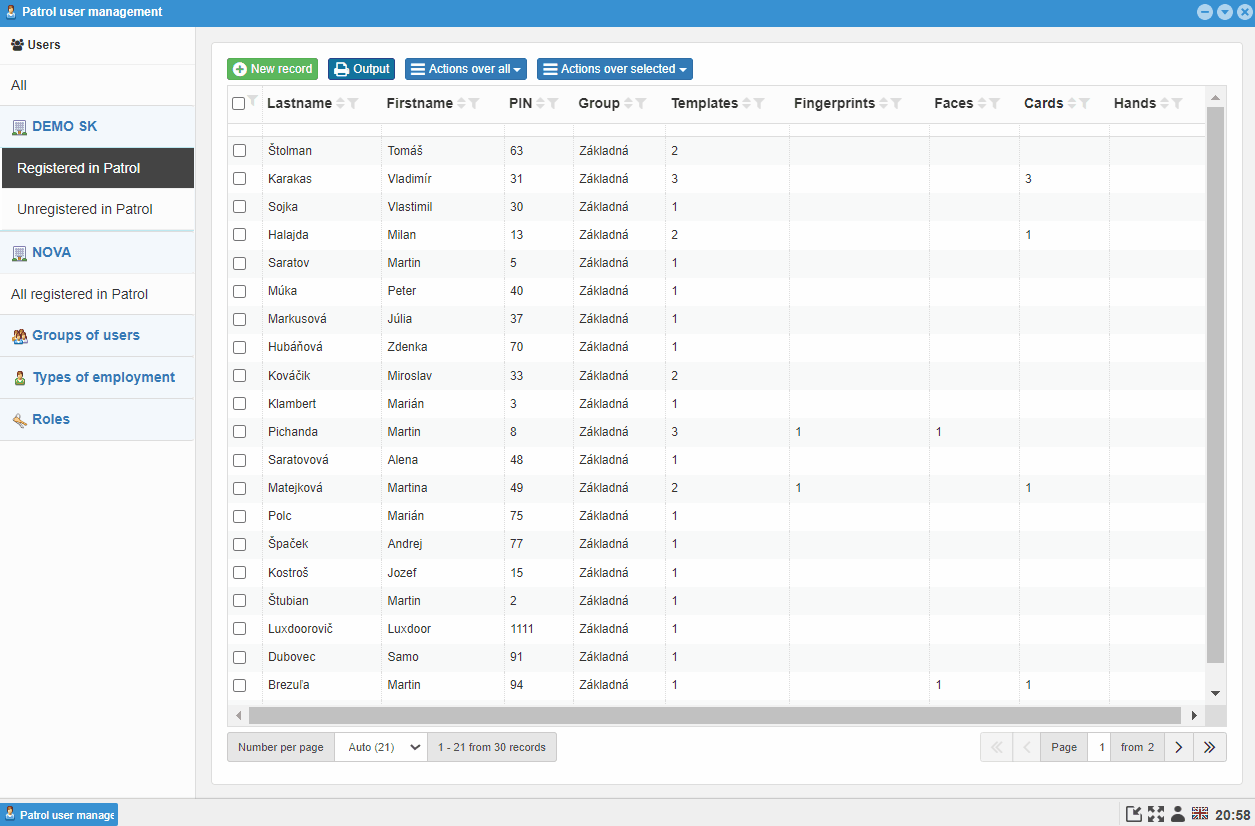Click the Zdenka firstname cell

pos(443,347)
